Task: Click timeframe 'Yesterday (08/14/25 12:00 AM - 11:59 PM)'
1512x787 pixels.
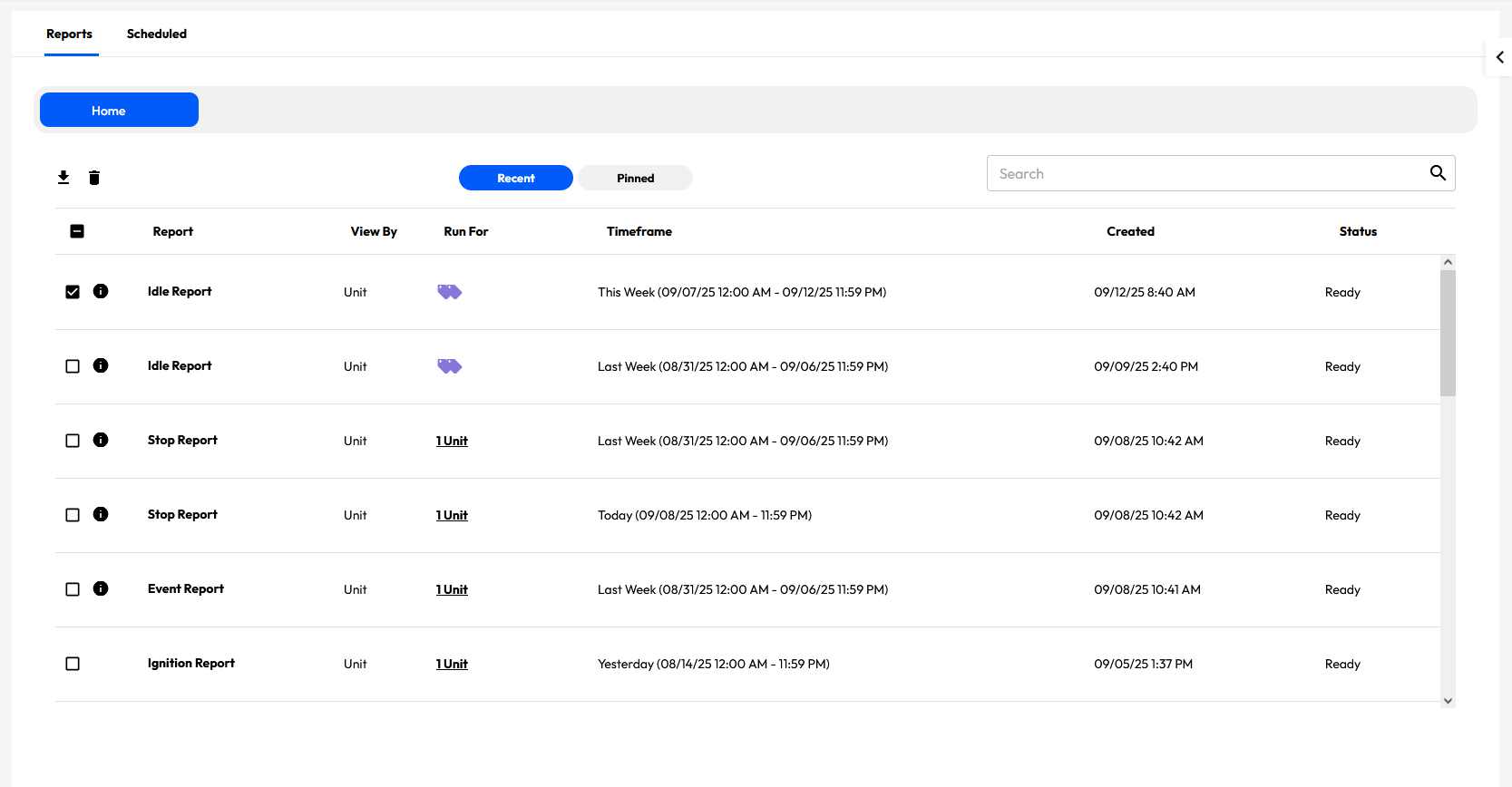Action: coord(714,664)
